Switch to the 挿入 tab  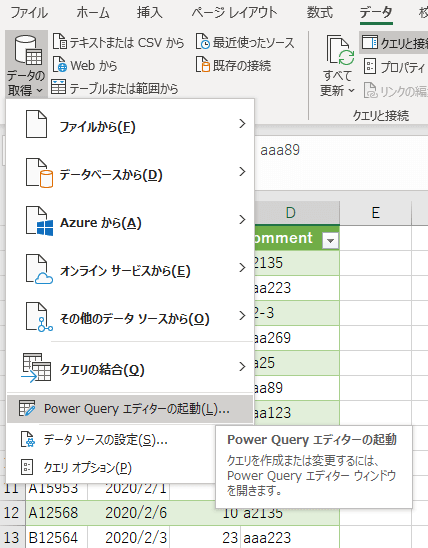150,13
